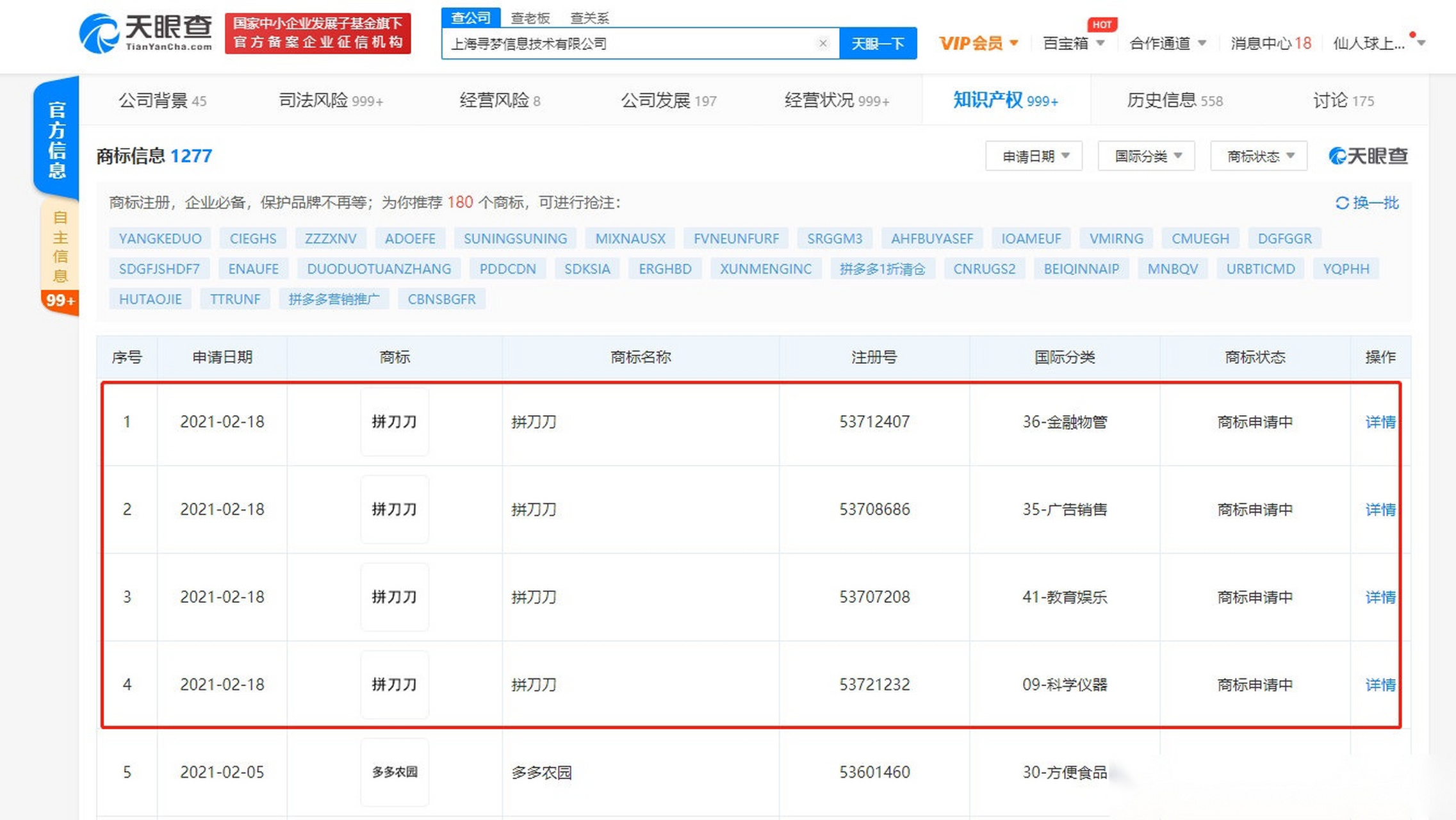The width and height of the screenshot is (1456, 820).
Task: Click the 拼刀刀 trademark thumbnail in row 1
Action: (x=395, y=422)
